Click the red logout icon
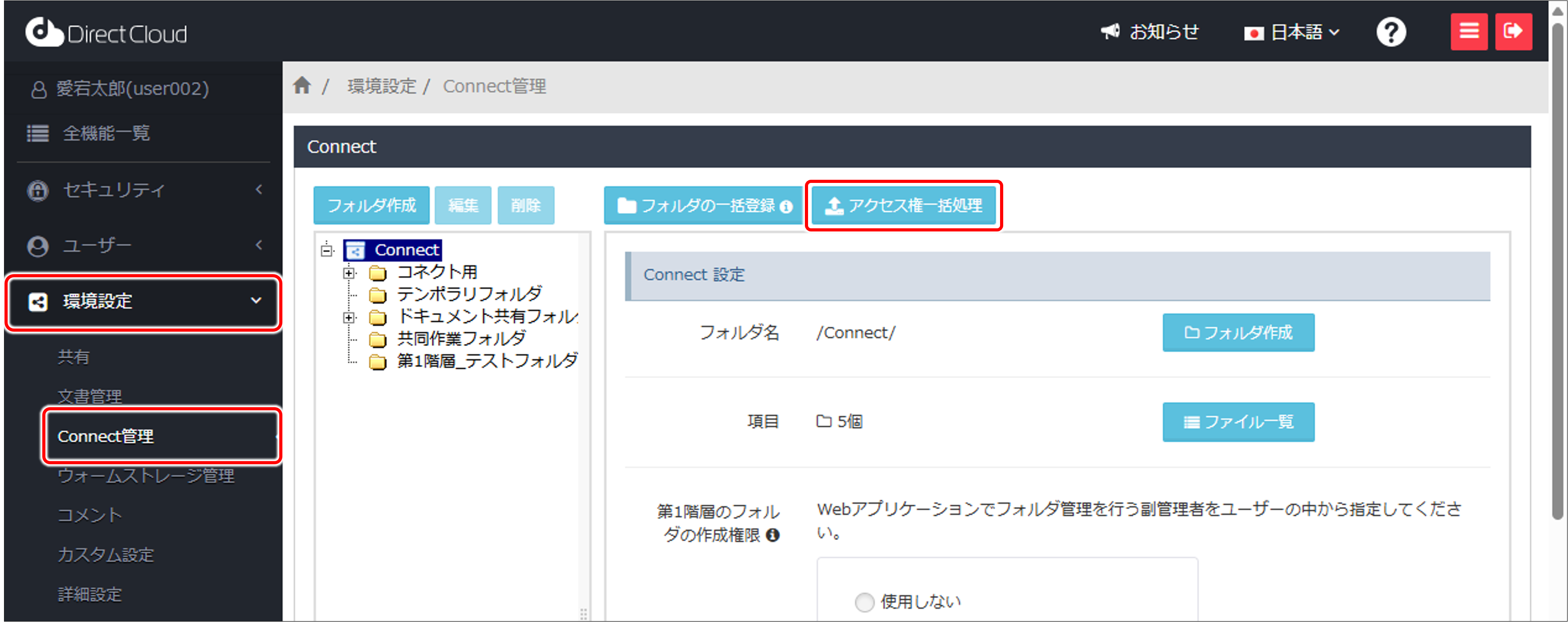 pos(1513,31)
